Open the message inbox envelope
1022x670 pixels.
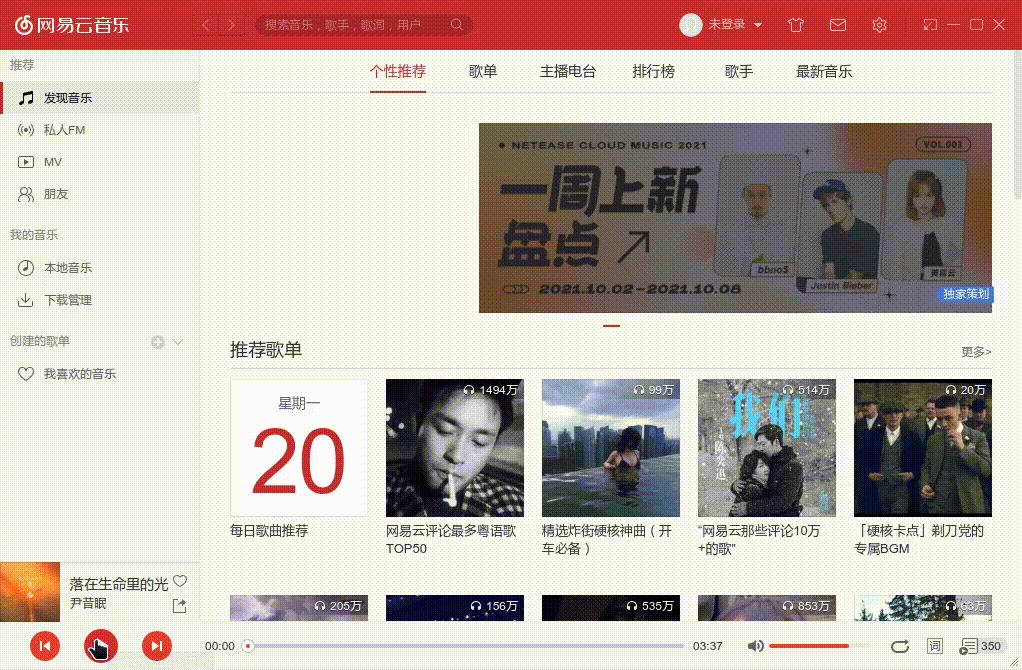pos(838,24)
